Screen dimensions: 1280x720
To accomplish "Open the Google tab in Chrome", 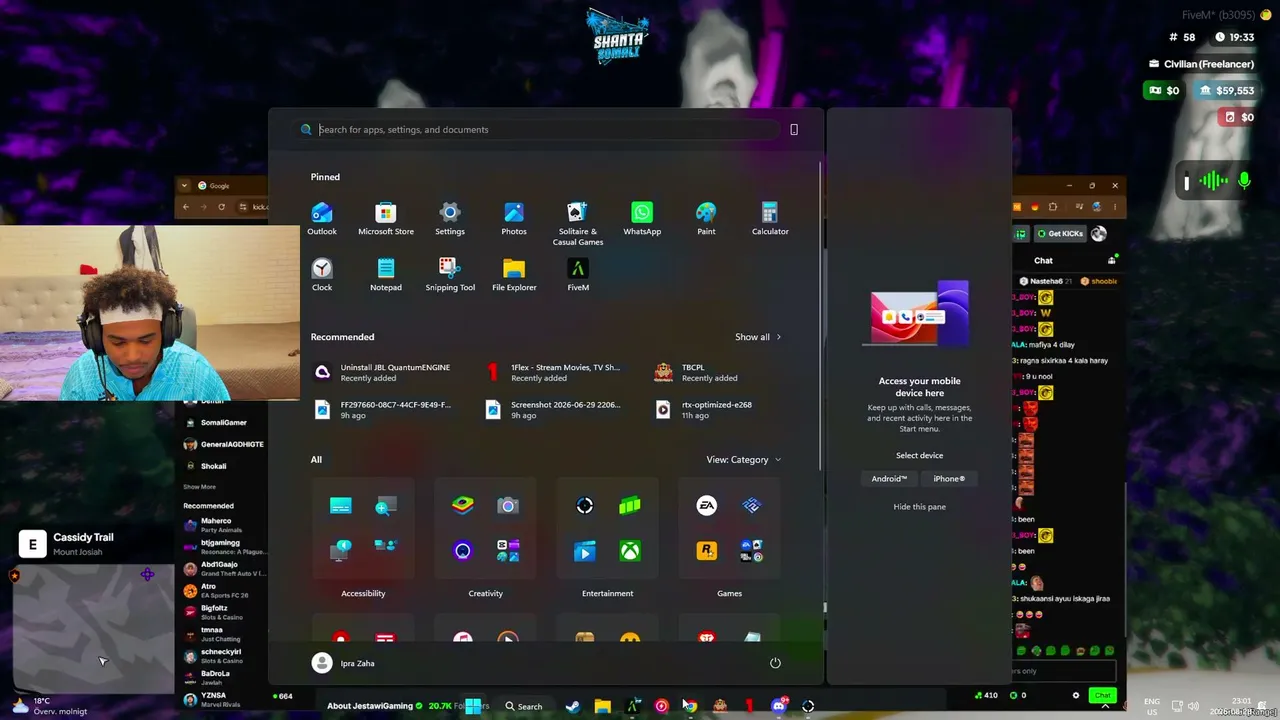I will click(220, 185).
